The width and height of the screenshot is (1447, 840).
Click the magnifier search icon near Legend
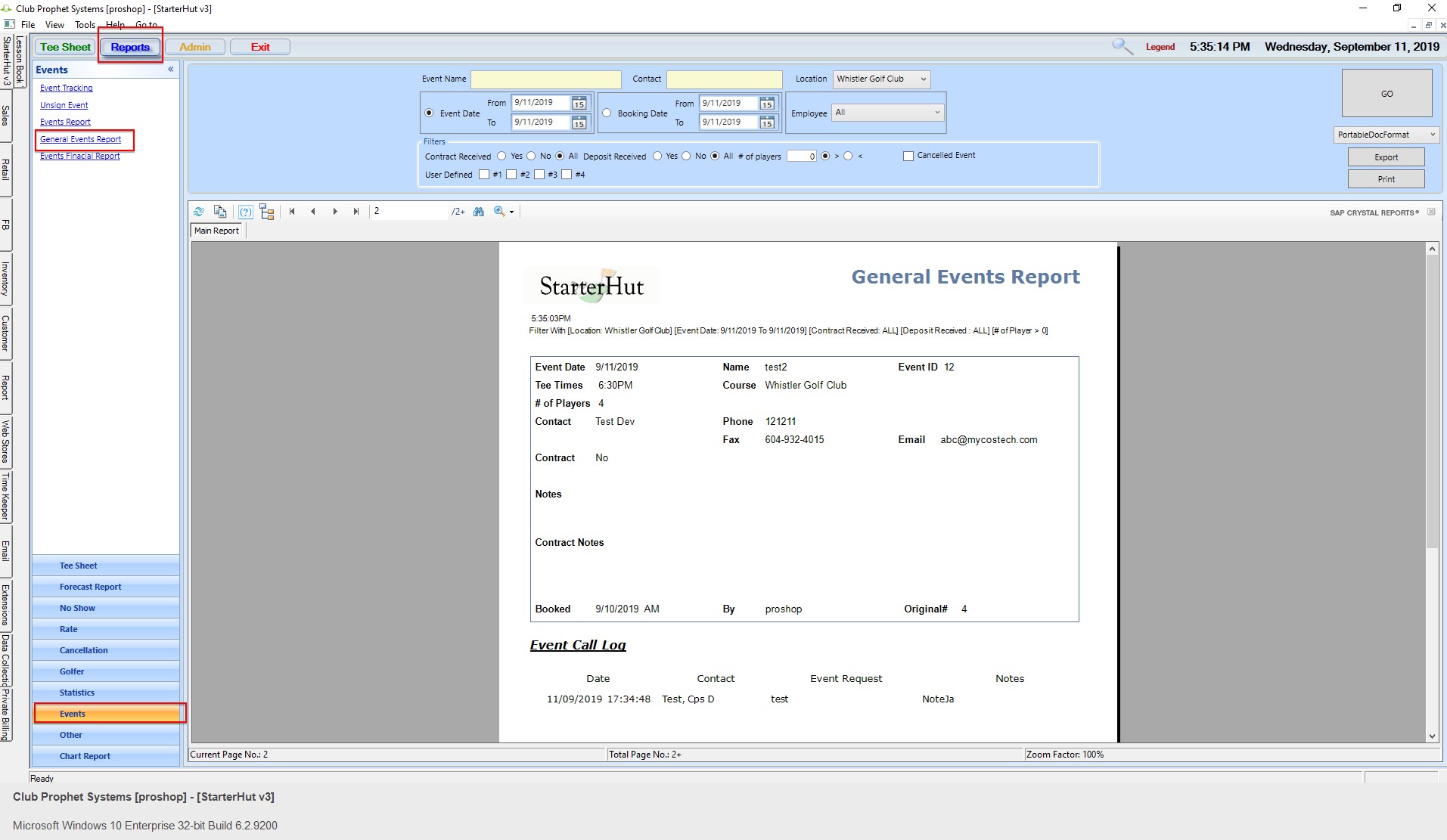pos(1122,47)
